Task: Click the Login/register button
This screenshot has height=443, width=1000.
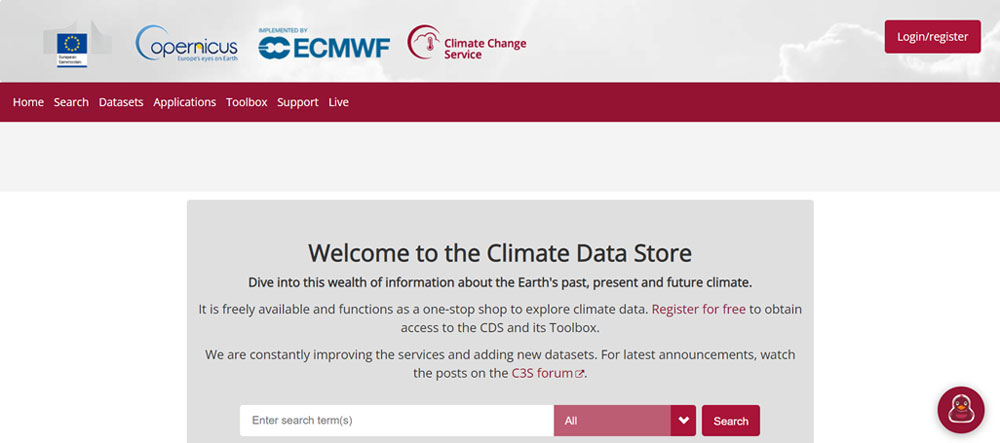Action: point(932,37)
